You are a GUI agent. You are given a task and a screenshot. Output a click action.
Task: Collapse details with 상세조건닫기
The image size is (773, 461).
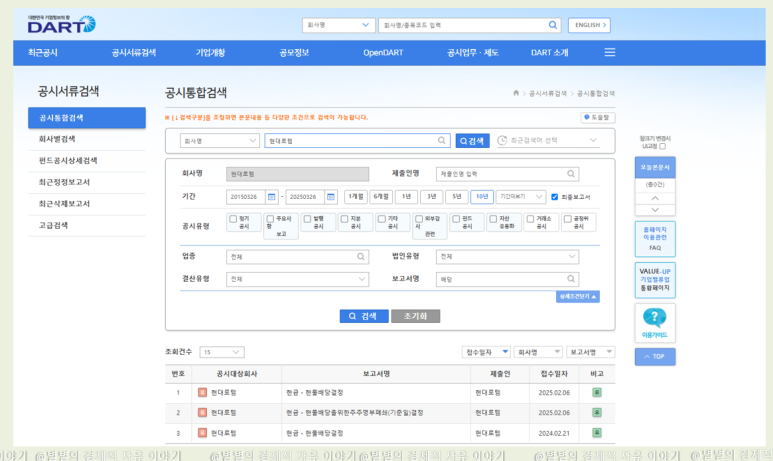tap(578, 296)
